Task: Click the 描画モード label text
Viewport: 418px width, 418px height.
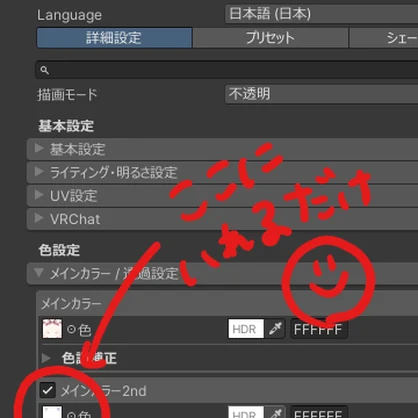Action: point(67,95)
